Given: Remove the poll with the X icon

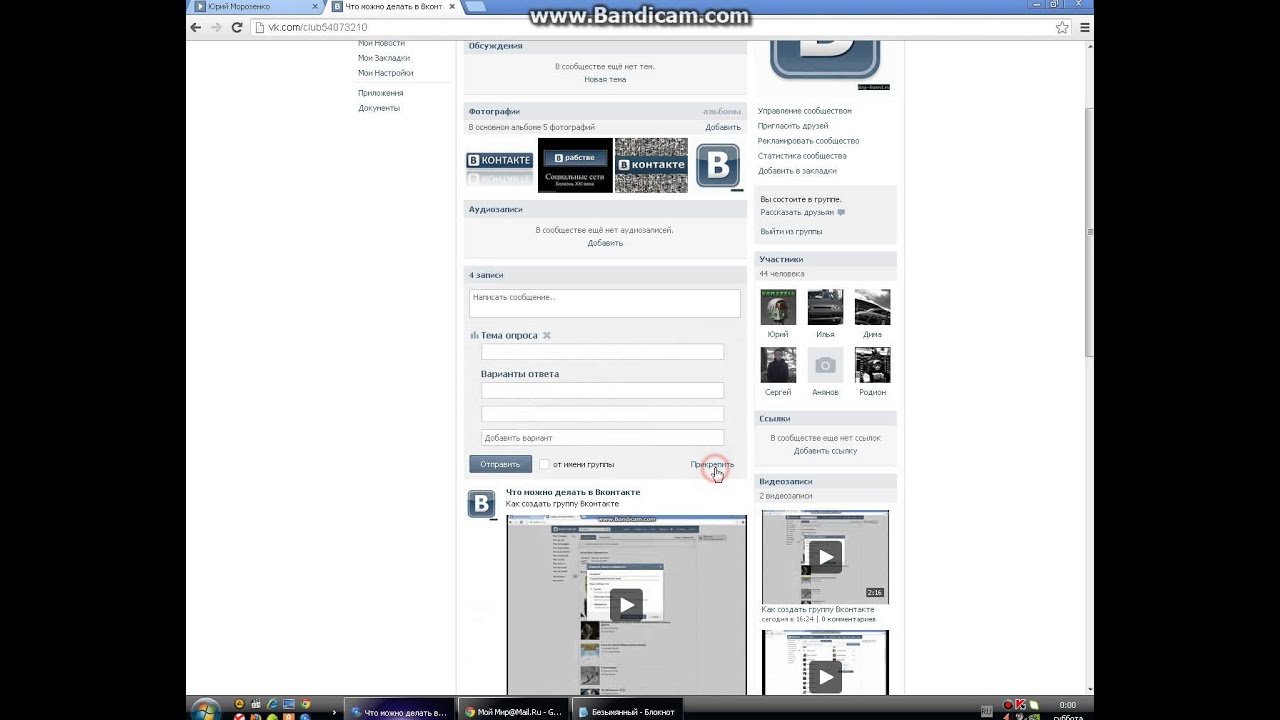Looking at the screenshot, I should pos(546,335).
